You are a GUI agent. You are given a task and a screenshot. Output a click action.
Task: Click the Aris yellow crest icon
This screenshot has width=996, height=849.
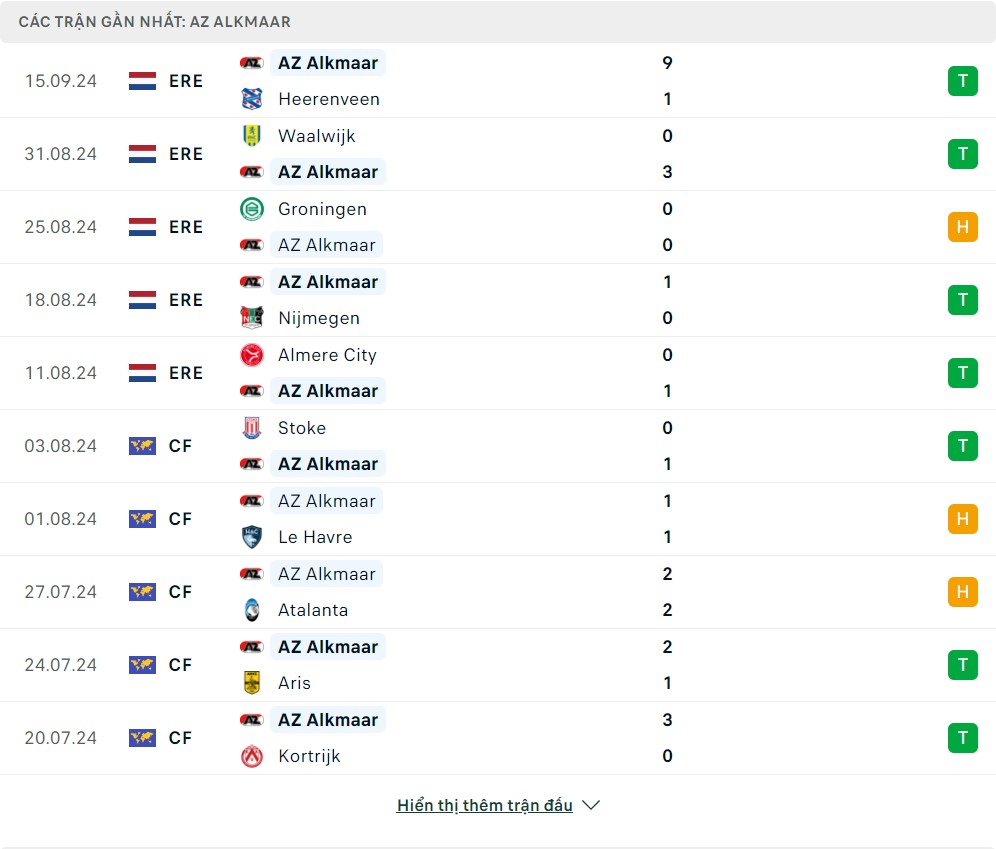click(x=251, y=683)
